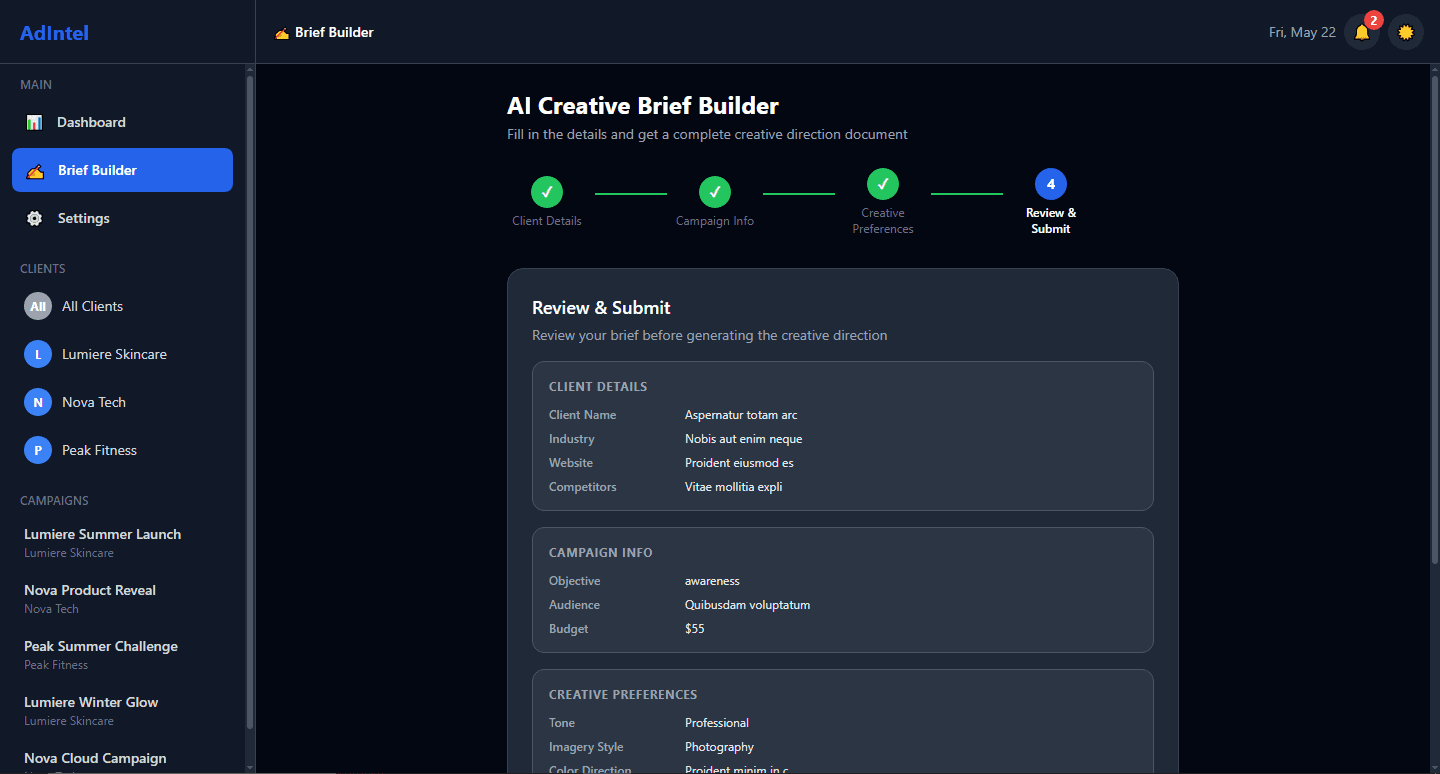
Task: Click the Nova Tech N avatar
Action: pos(38,402)
